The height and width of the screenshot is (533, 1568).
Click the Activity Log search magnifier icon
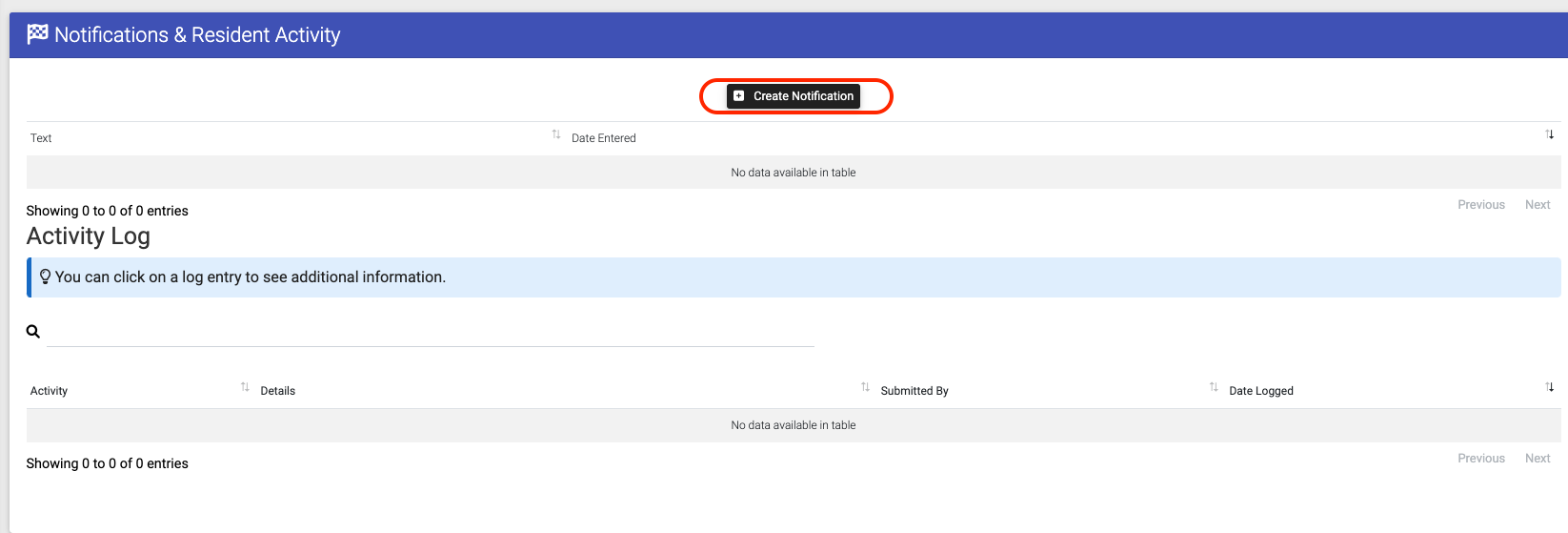click(33, 332)
